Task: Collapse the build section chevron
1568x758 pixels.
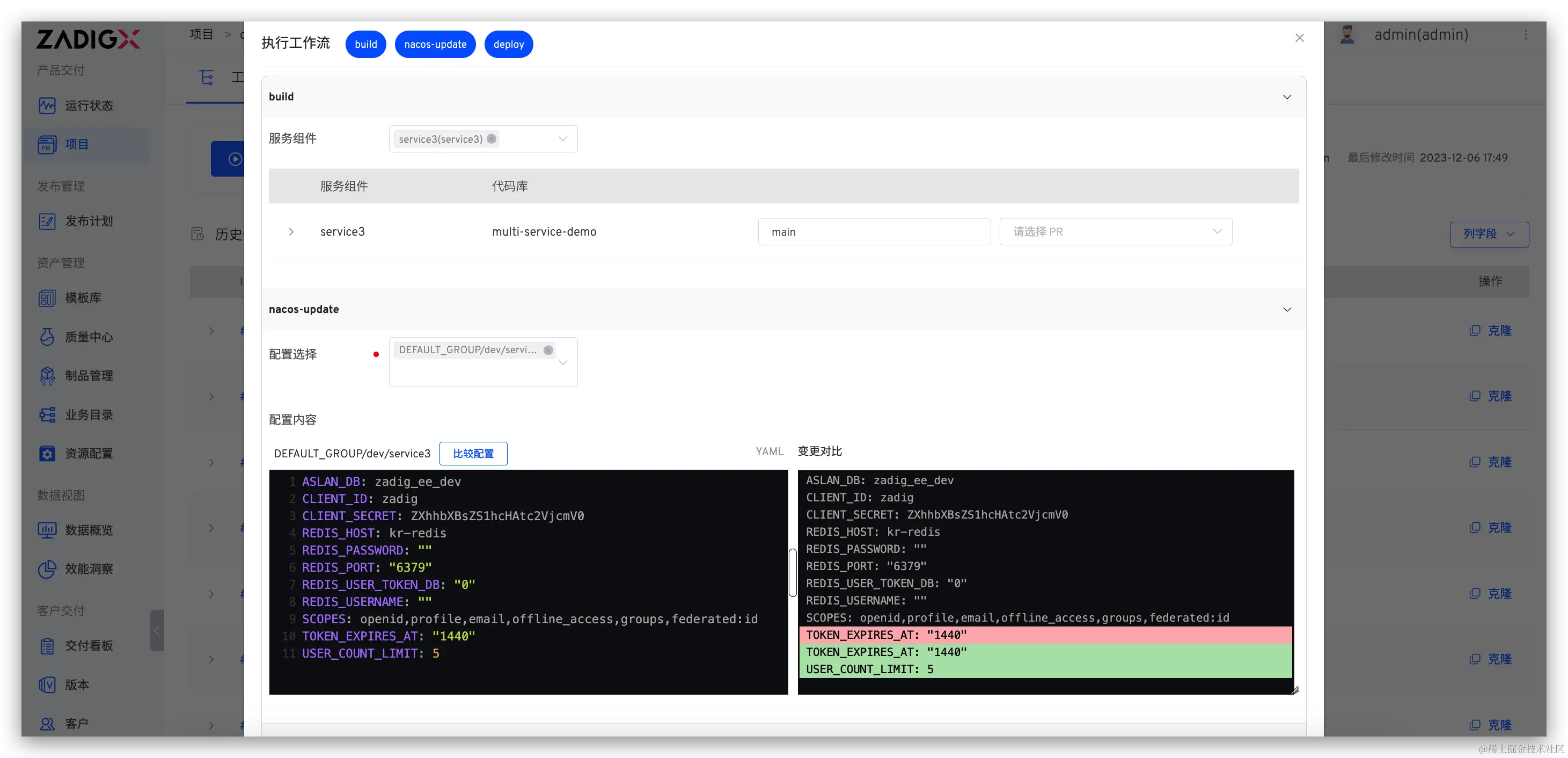Action: coord(1287,97)
